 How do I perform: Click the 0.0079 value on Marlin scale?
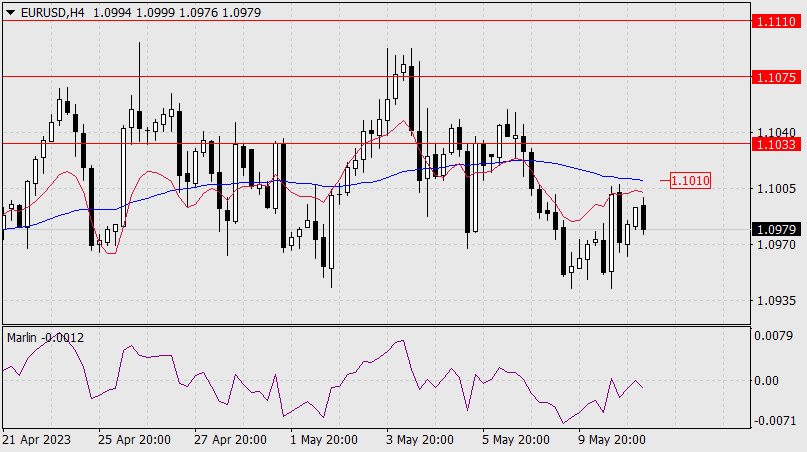pyautogui.click(x=776, y=335)
